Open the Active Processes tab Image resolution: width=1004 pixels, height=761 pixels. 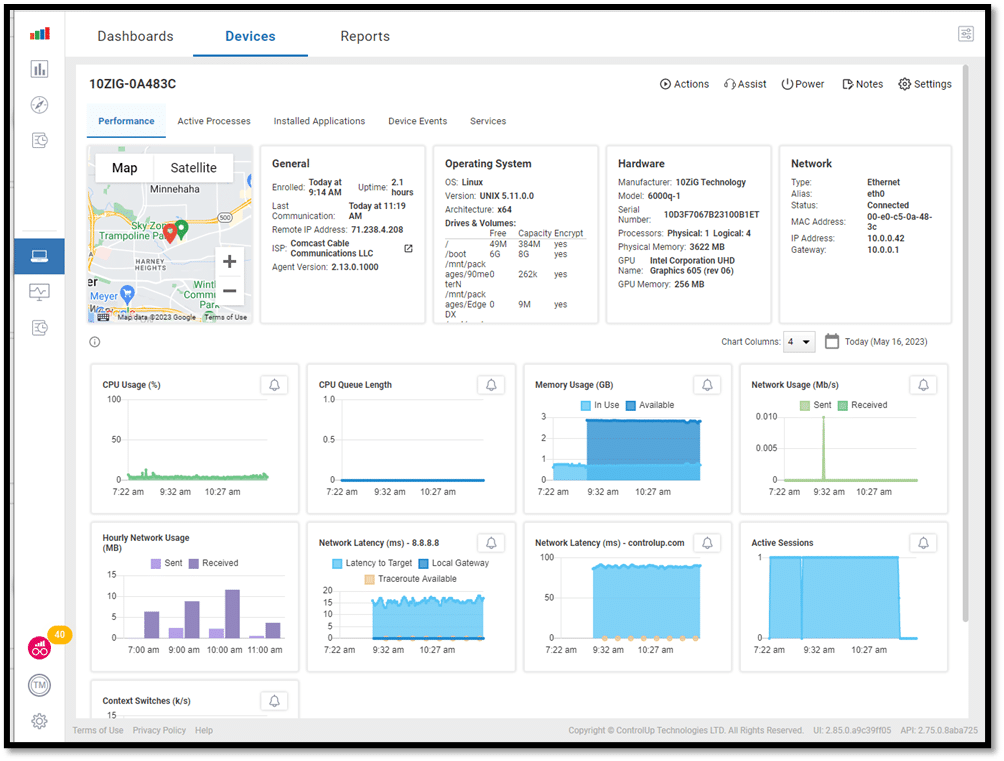(214, 121)
